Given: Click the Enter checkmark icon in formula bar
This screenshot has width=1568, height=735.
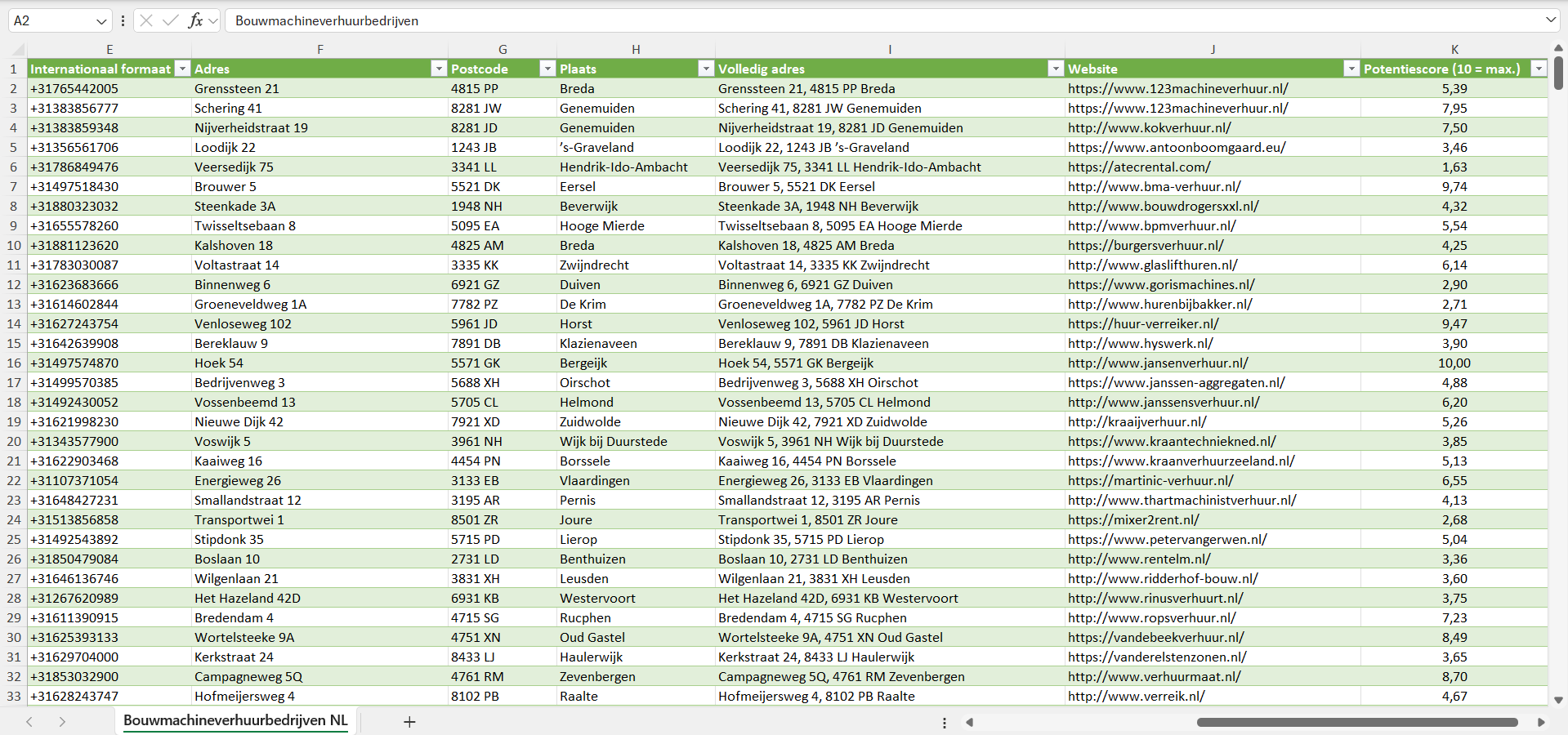Looking at the screenshot, I should [170, 20].
